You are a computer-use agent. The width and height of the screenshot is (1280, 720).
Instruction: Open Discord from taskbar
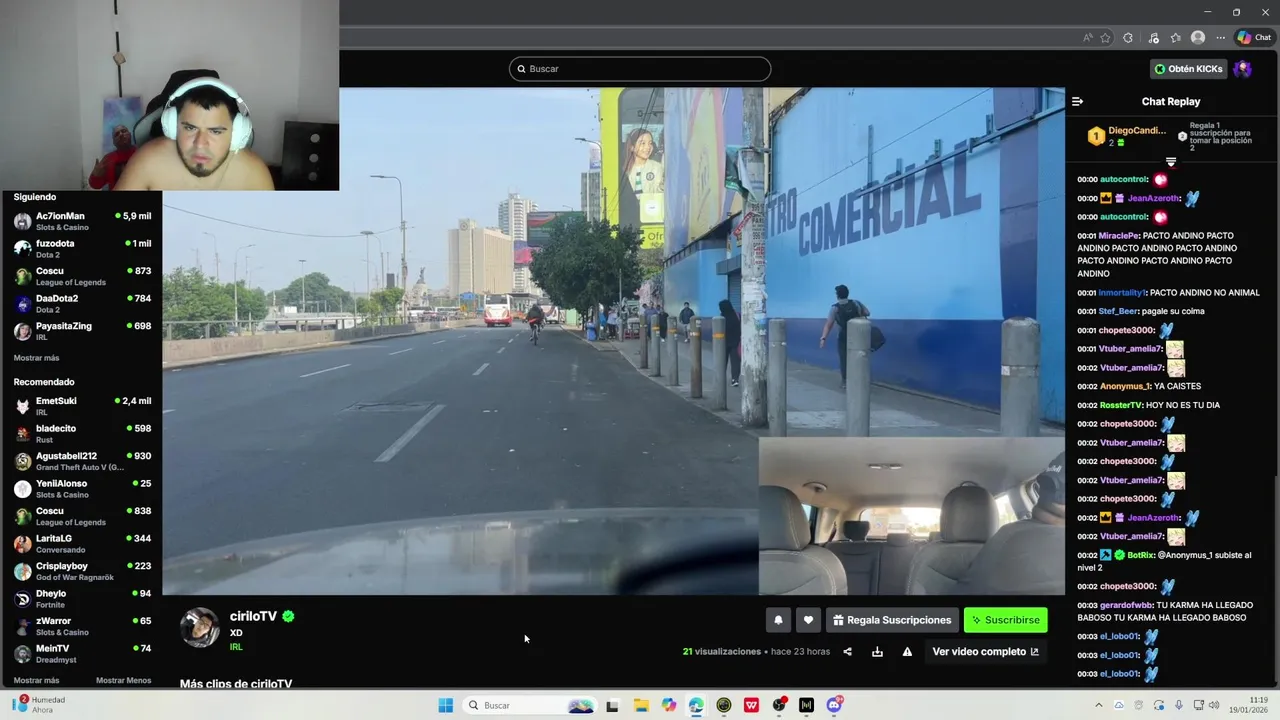click(834, 705)
